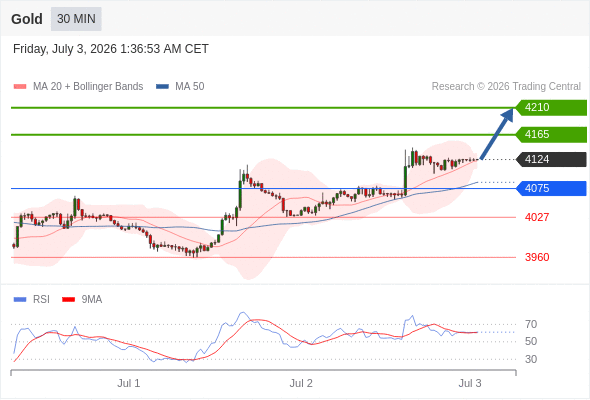Screen dimensions: 590x400
Task: Click the 9MA legend swatch
Action: click(68, 300)
